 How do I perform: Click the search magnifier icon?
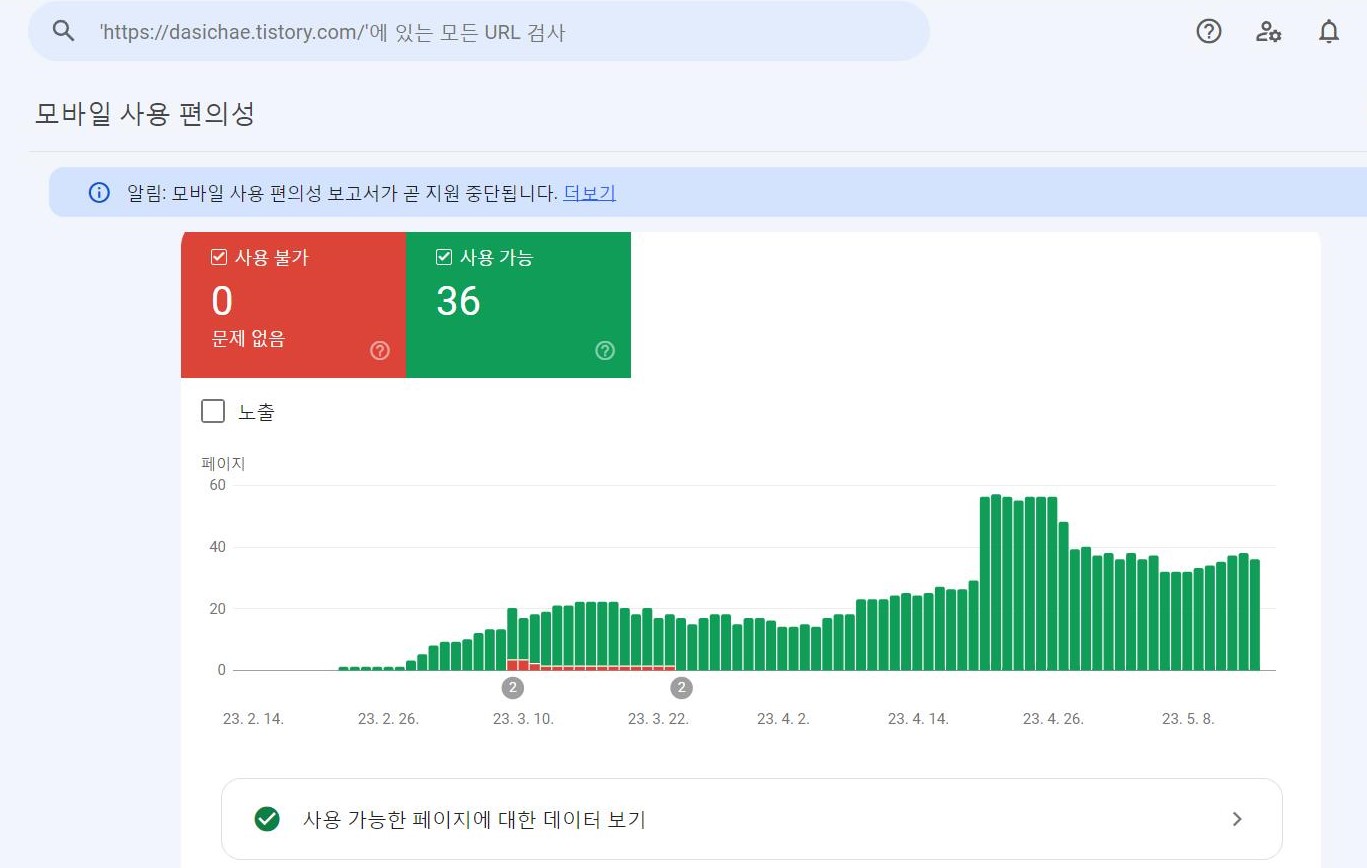62,30
